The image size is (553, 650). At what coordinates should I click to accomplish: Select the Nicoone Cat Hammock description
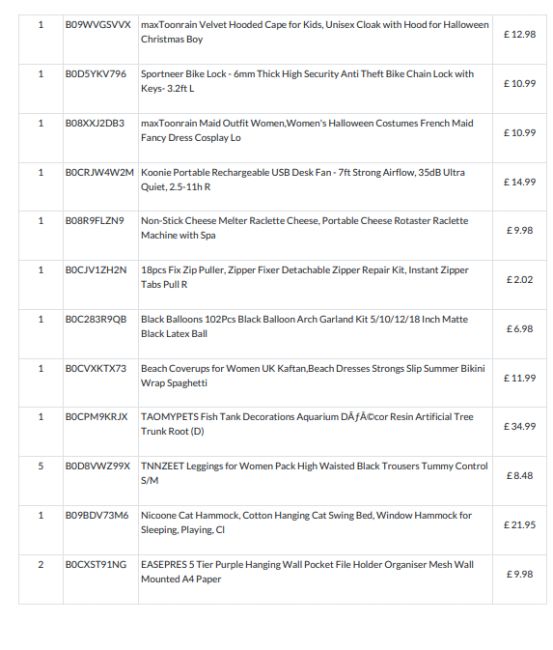tap(306, 523)
